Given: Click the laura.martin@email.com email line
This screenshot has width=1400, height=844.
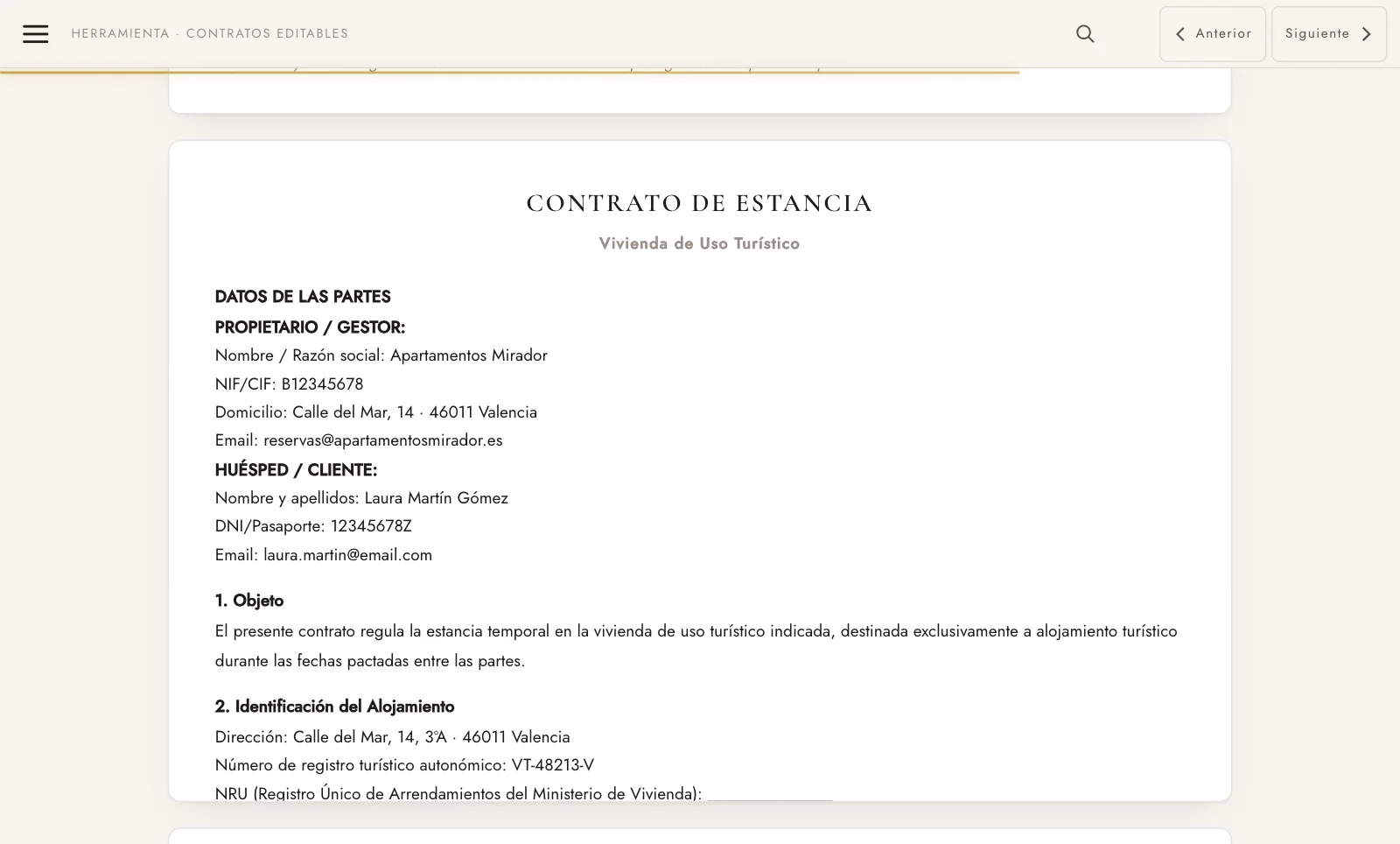Looking at the screenshot, I should [324, 555].
